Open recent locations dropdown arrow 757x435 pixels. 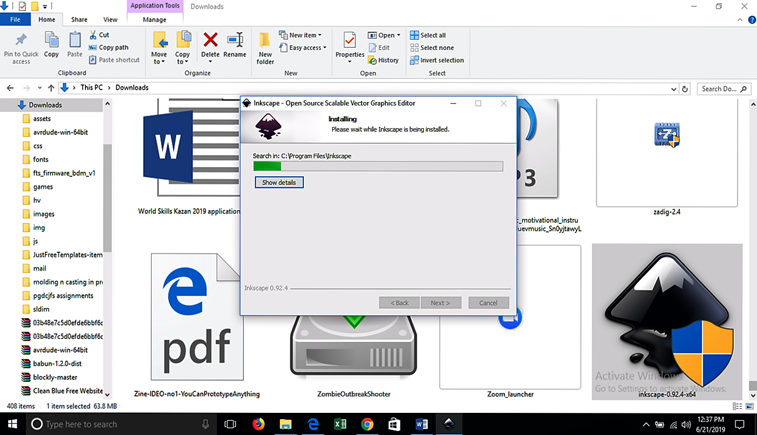tap(40, 88)
